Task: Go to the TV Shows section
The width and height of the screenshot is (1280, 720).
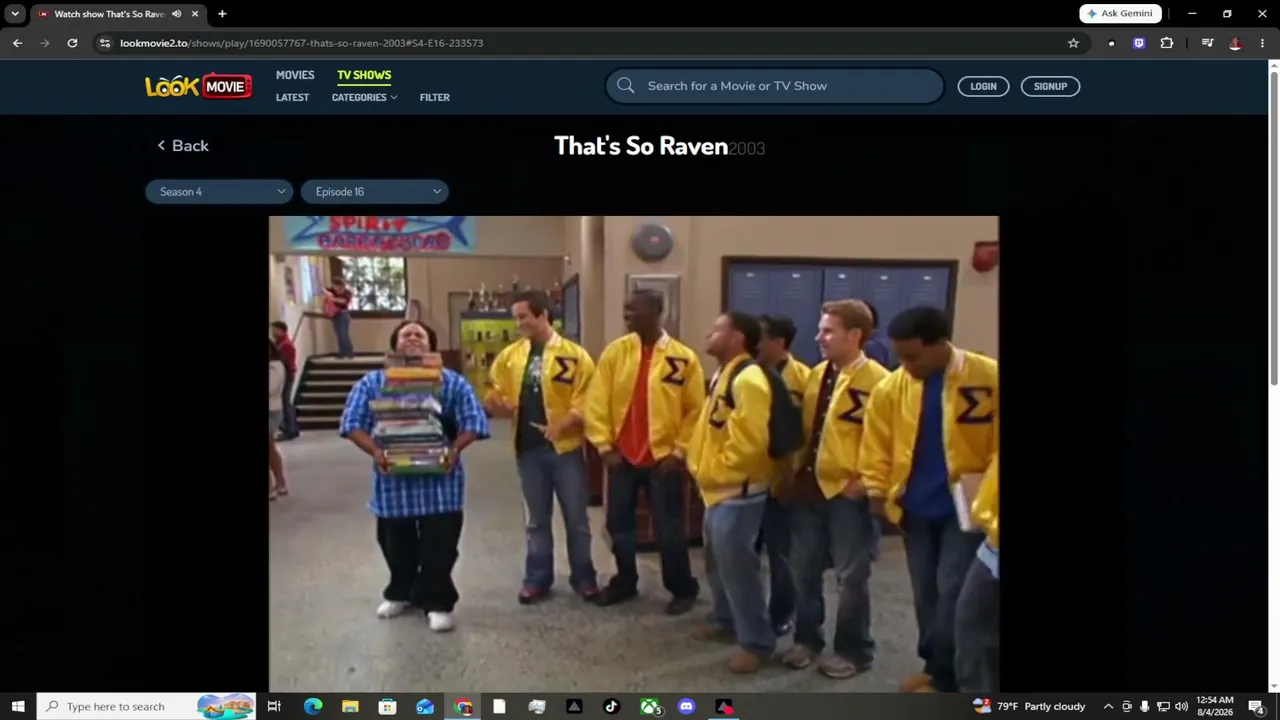Action: click(364, 75)
